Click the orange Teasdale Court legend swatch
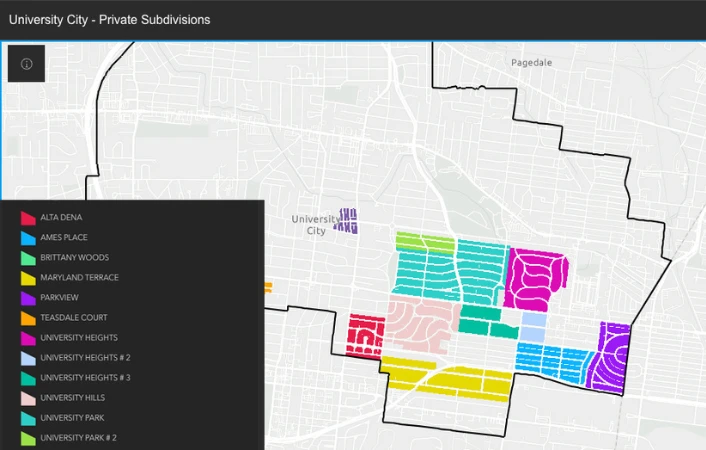This screenshot has height=450, width=706. click(x=28, y=318)
